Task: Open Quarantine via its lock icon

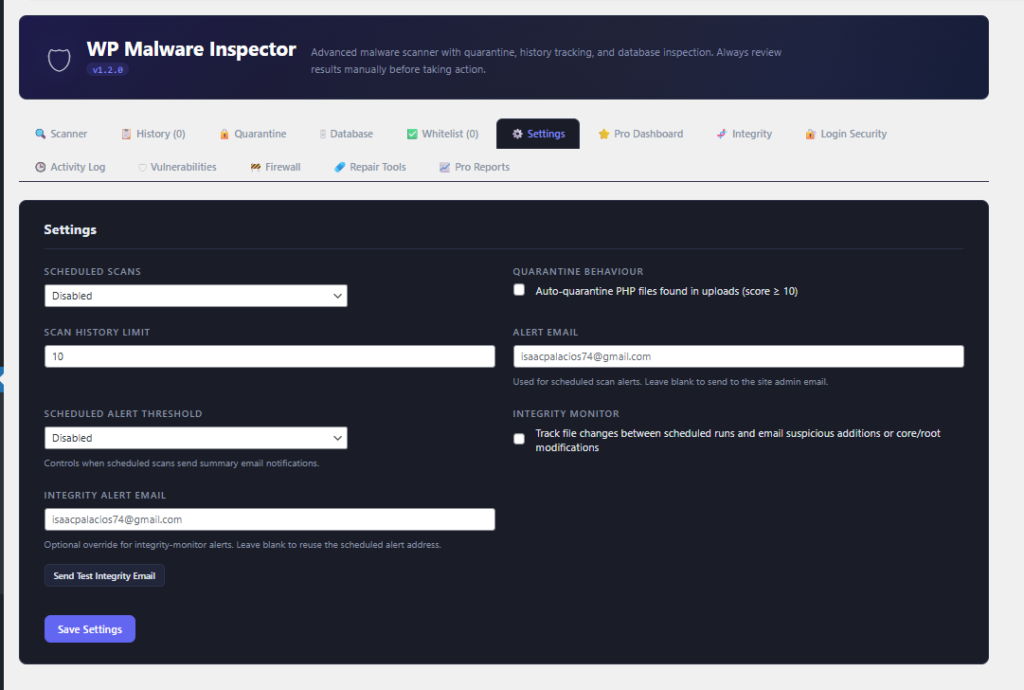Action: (x=224, y=133)
